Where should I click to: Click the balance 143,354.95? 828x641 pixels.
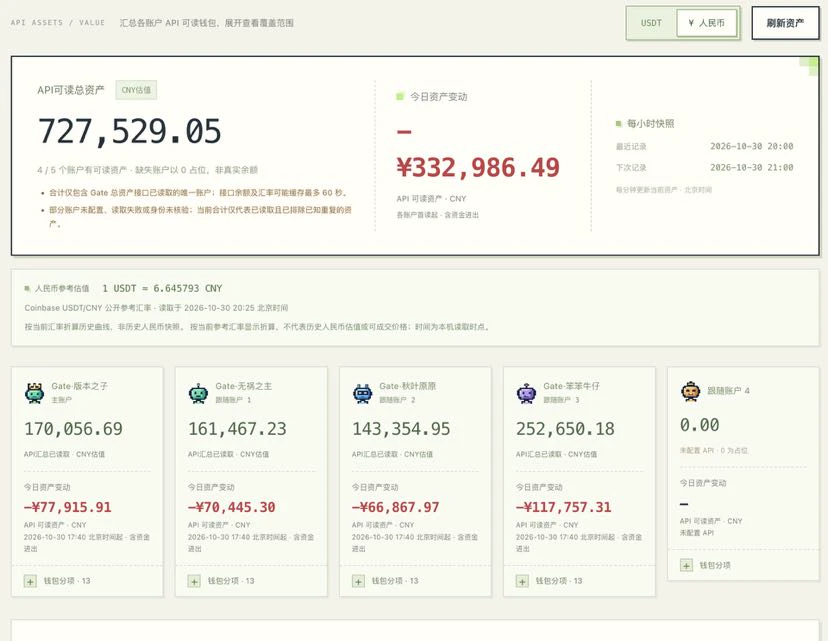401,429
